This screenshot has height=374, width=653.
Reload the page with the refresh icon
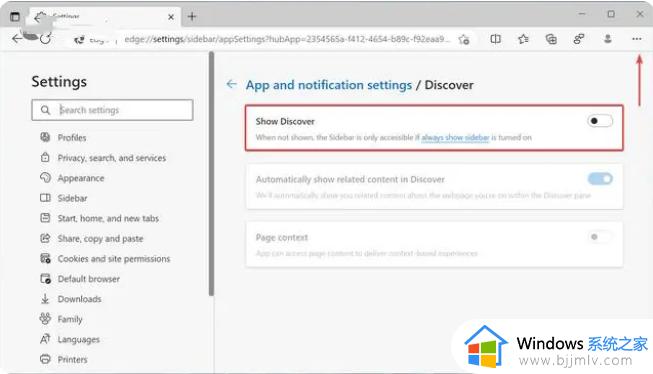point(46,39)
